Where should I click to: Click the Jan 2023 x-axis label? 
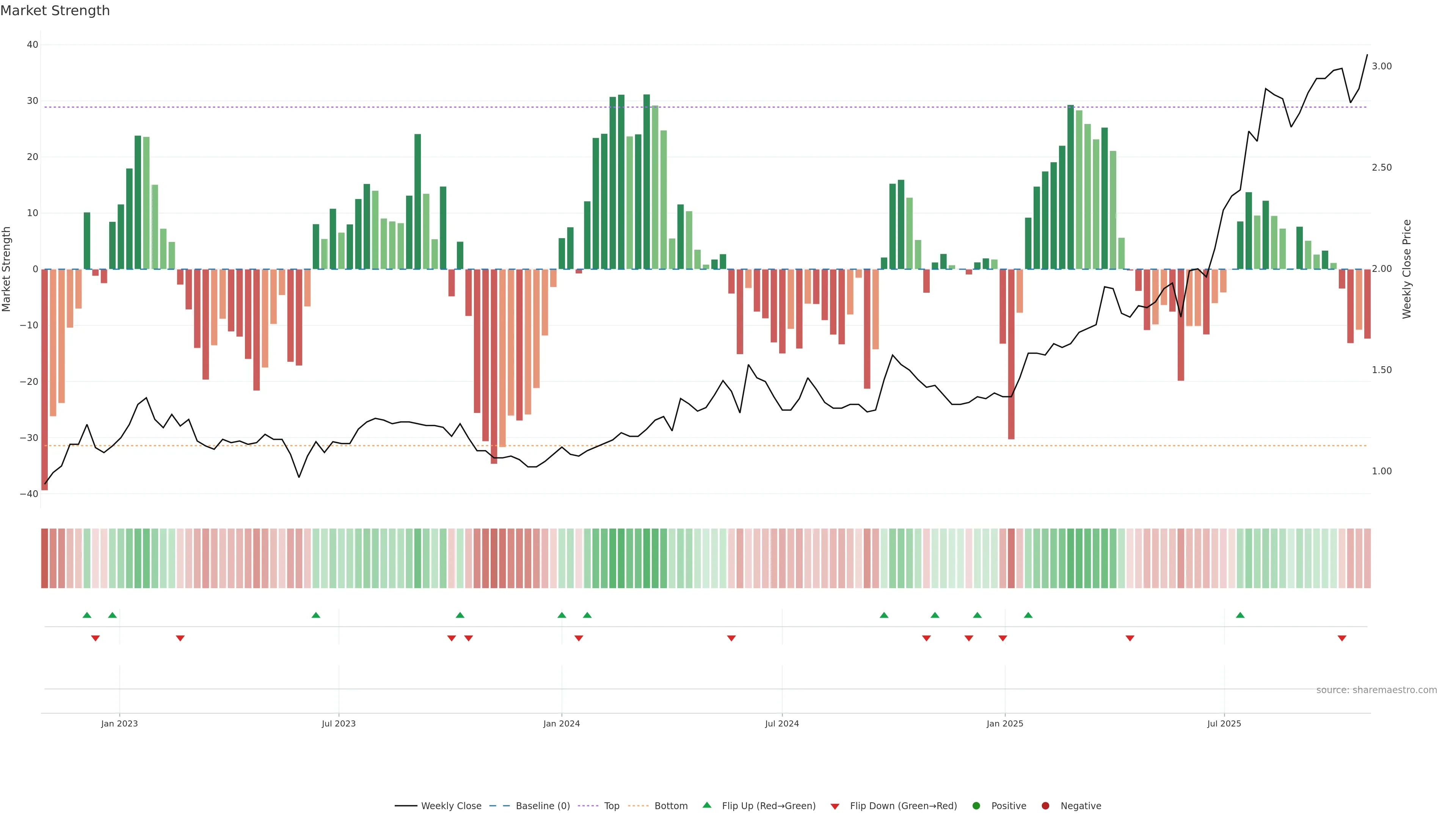click(x=119, y=723)
